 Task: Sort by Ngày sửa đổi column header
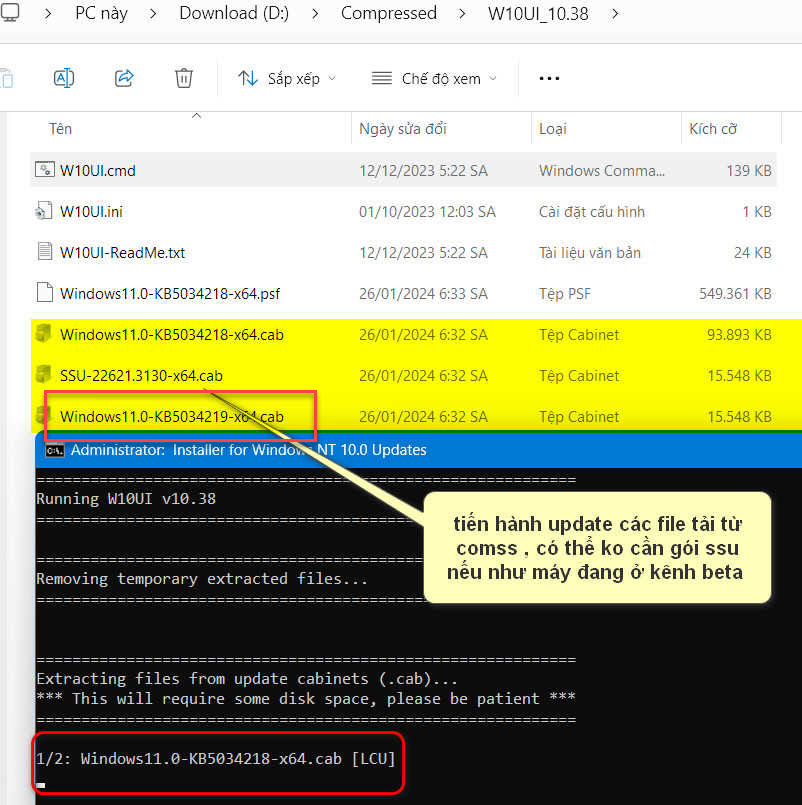click(x=403, y=129)
